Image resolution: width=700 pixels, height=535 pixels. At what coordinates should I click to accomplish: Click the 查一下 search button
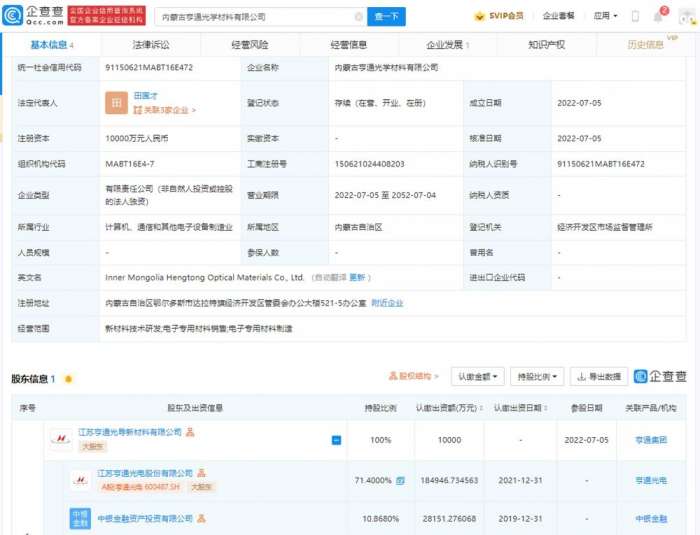pyautogui.click(x=386, y=17)
